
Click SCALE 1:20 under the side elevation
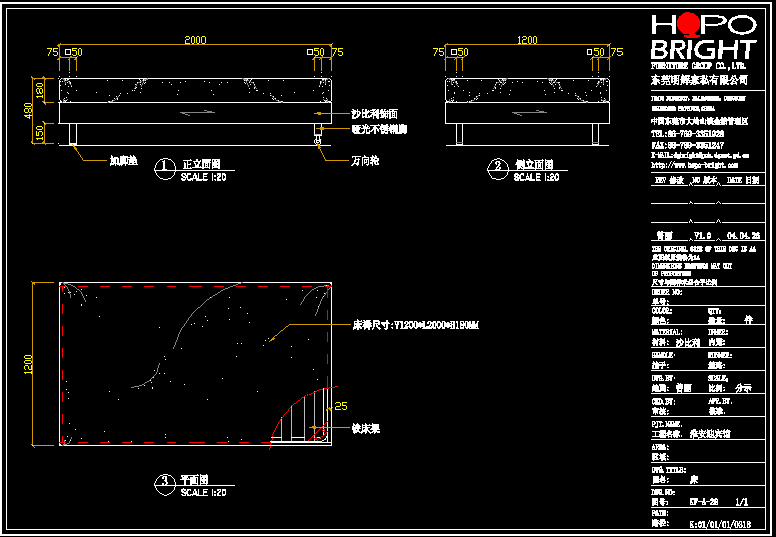click(x=536, y=177)
